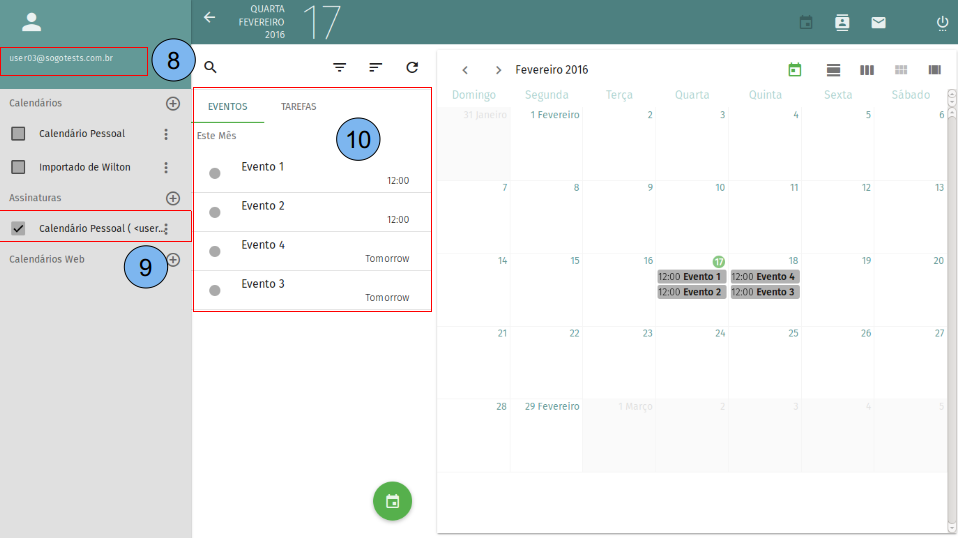Image resolution: width=960 pixels, height=538 pixels.
Task: Select the Eventos tab
Action: coord(228,106)
